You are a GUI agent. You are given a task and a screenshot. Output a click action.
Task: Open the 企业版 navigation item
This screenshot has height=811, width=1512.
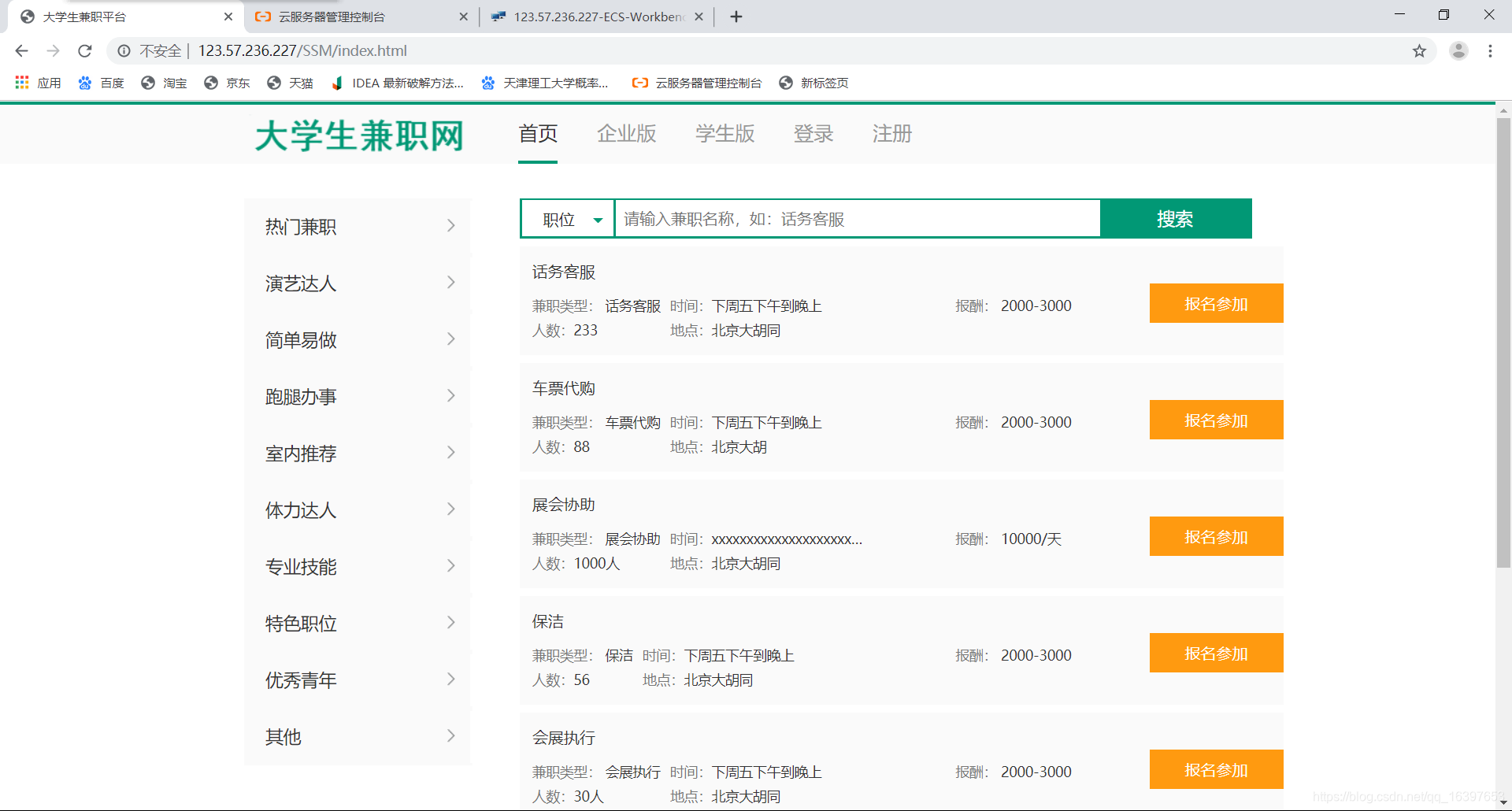point(627,134)
